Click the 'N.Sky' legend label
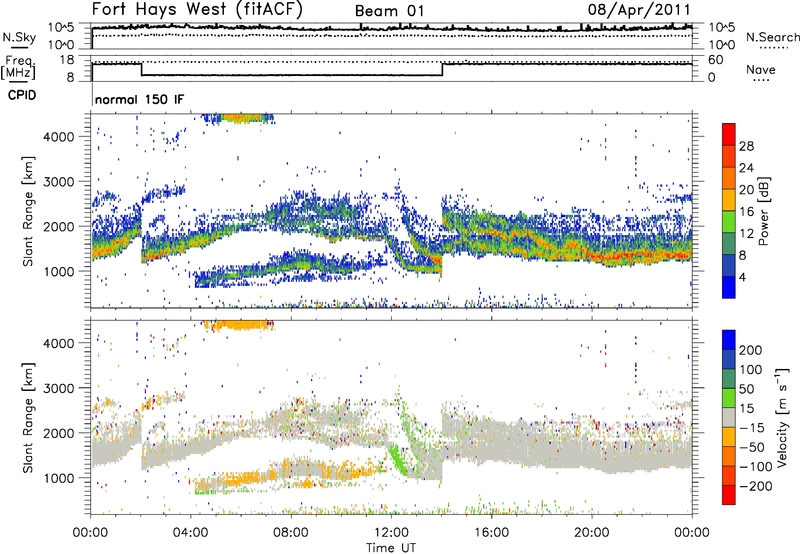The image size is (800, 554). pyautogui.click(x=19, y=37)
